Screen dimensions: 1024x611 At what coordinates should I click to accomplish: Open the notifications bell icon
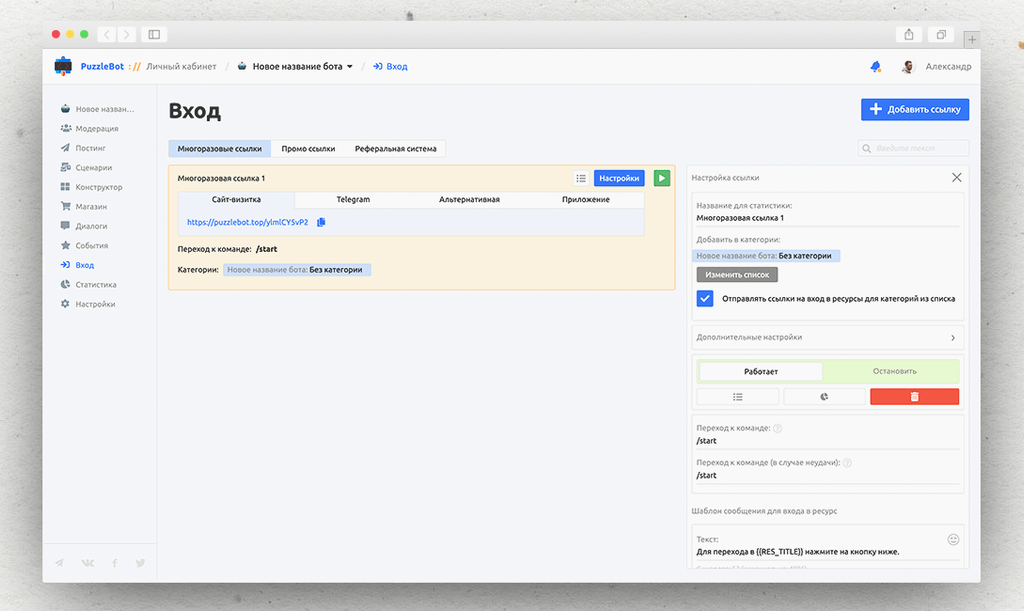point(876,67)
